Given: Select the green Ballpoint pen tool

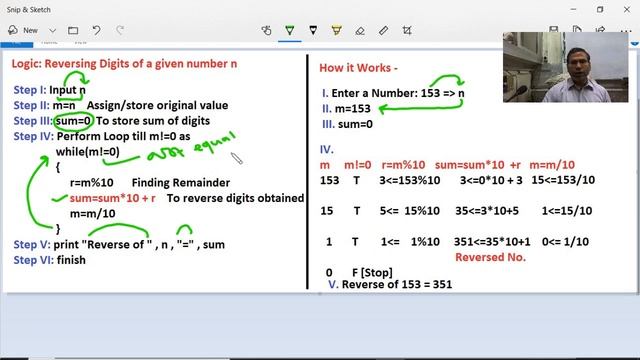Looking at the screenshot, I should tap(290, 30).
